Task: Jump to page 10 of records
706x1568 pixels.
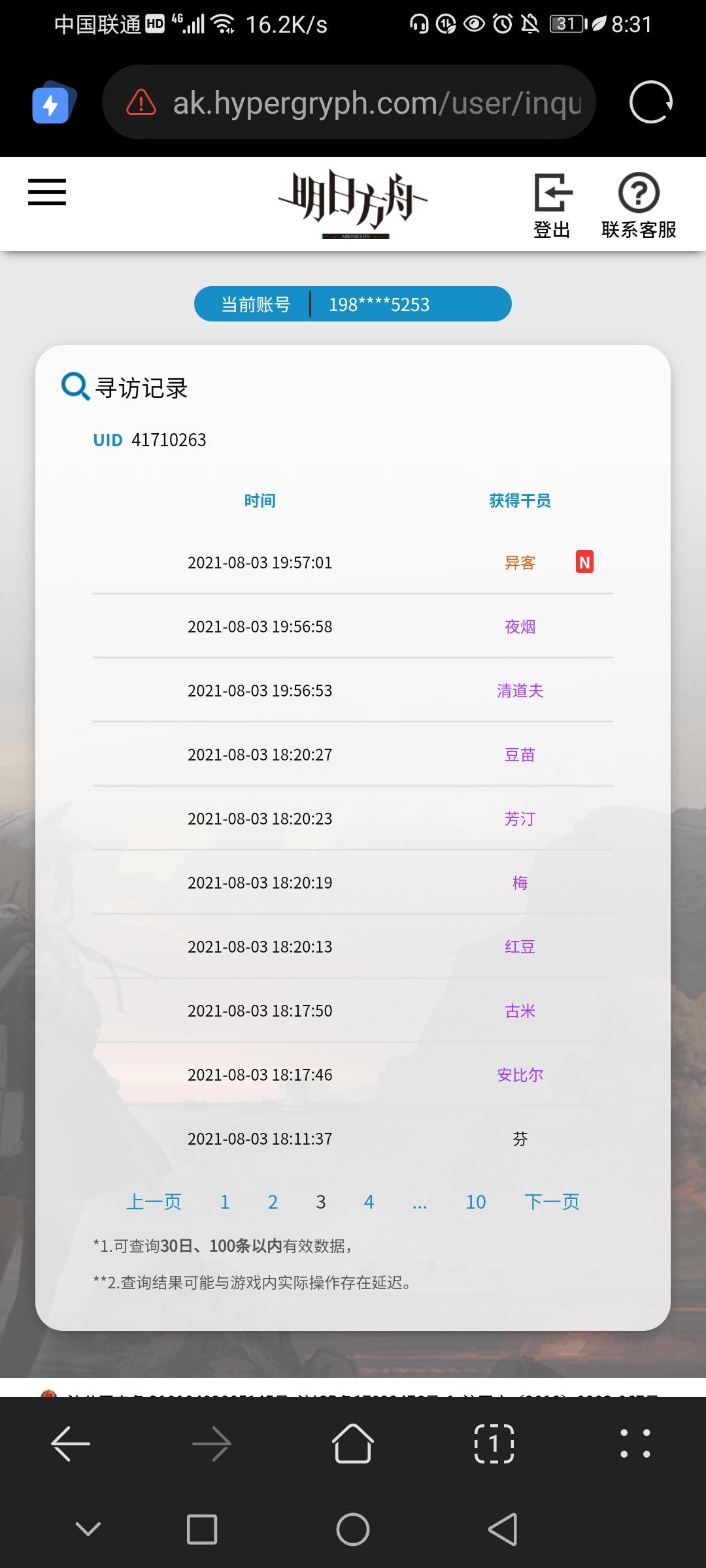Action: point(476,1202)
